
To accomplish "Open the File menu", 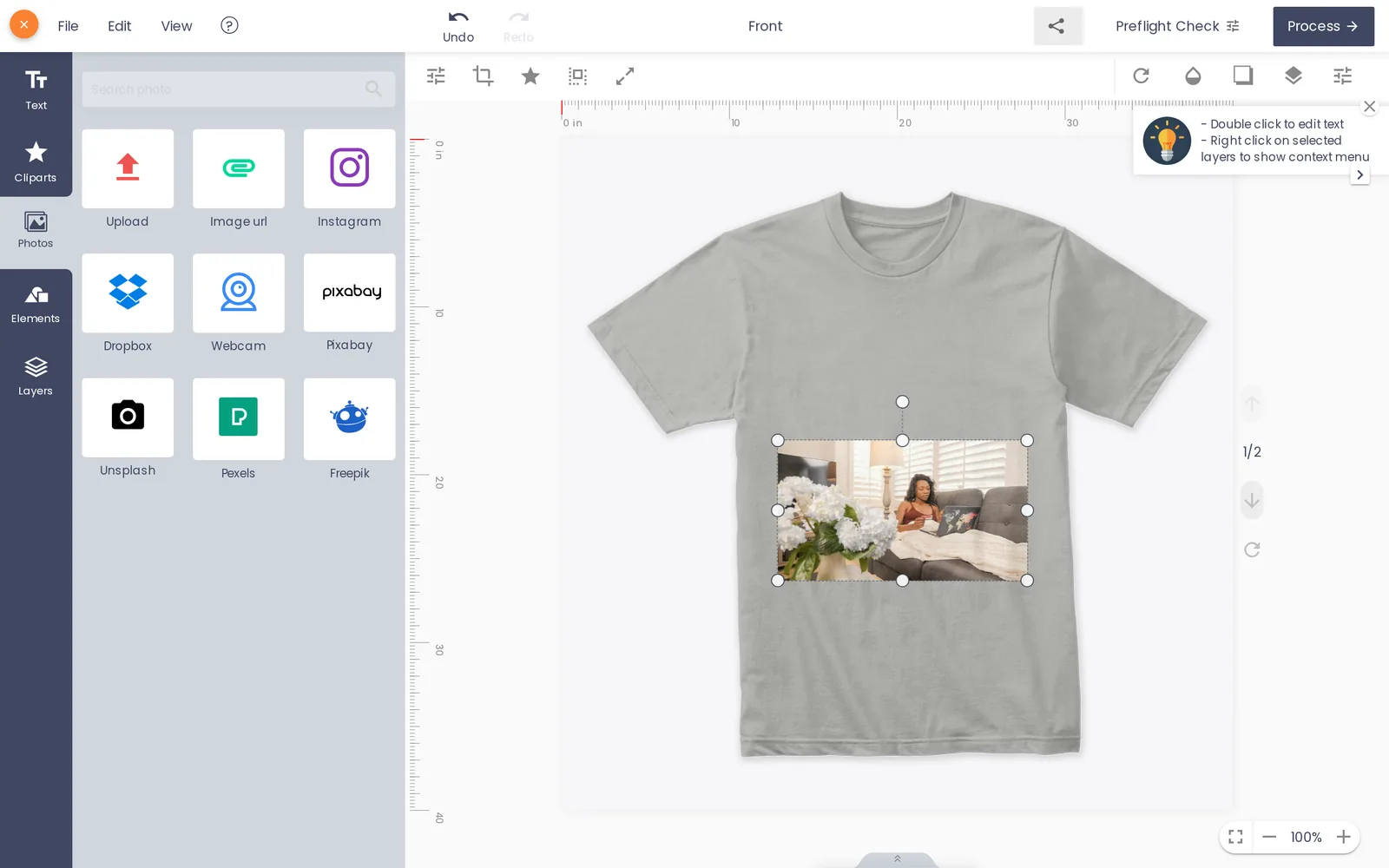I will 68,26.
